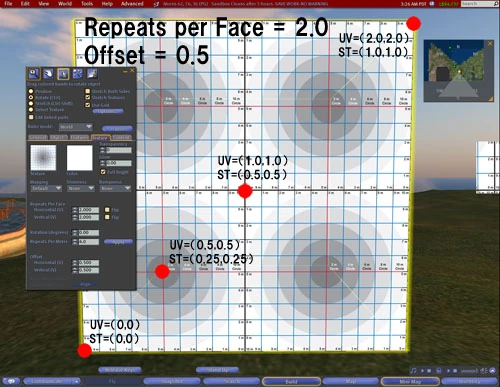Screen dimensions: 500x387
Task: Click the Search field in the menu bar
Action: [479, 4]
